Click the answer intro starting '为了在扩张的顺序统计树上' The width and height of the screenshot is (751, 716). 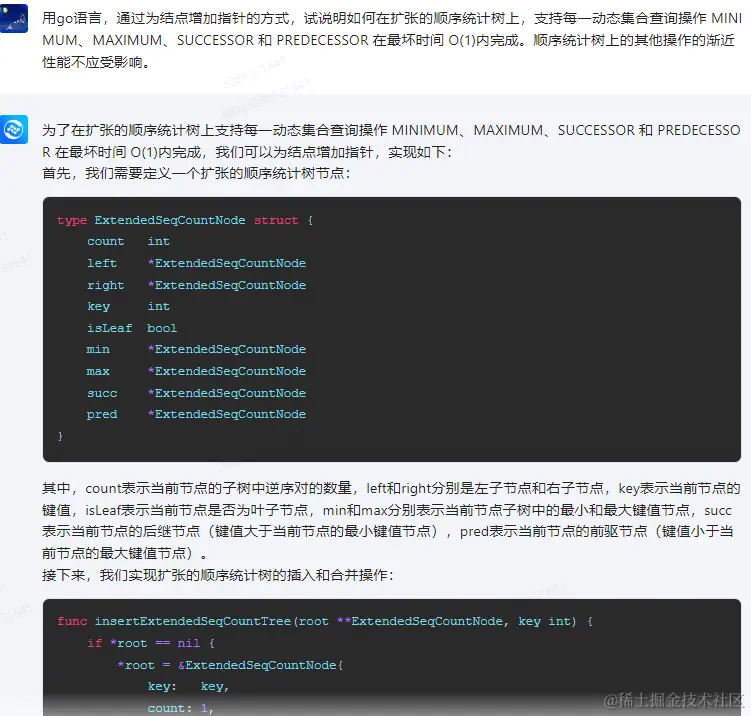pyautogui.click(x=391, y=141)
